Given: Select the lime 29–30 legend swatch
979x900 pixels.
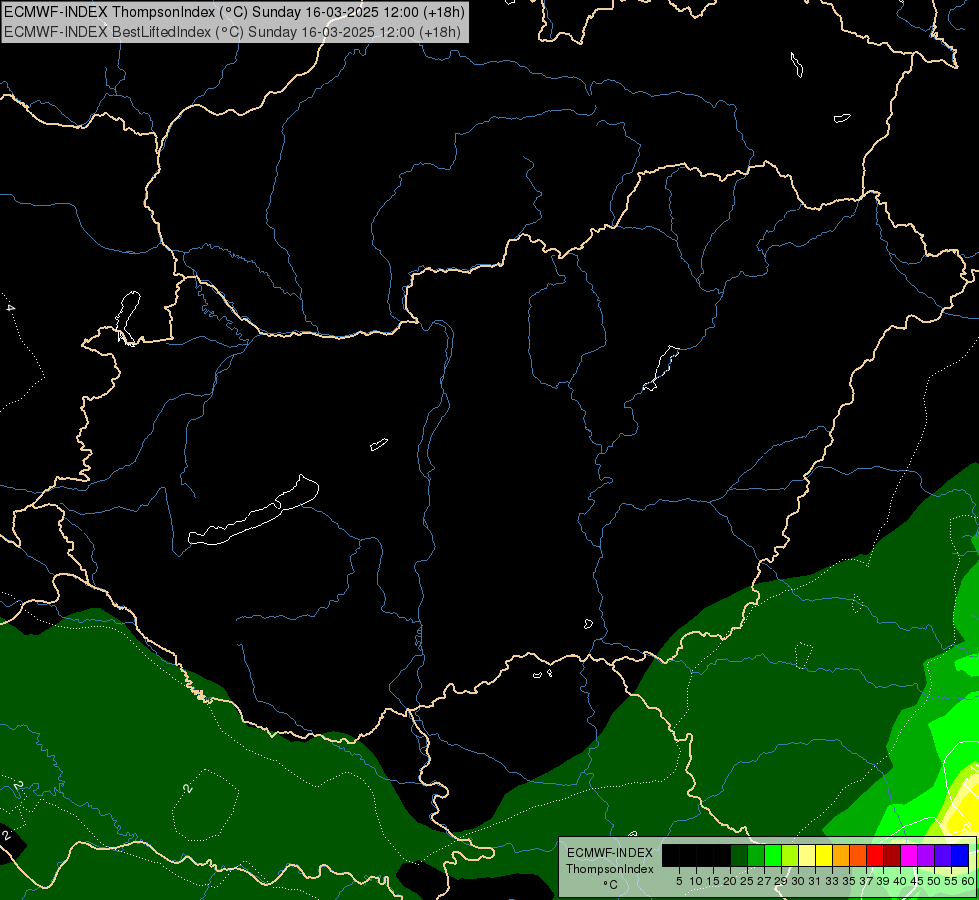Looking at the screenshot, I should tap(790, 855).
